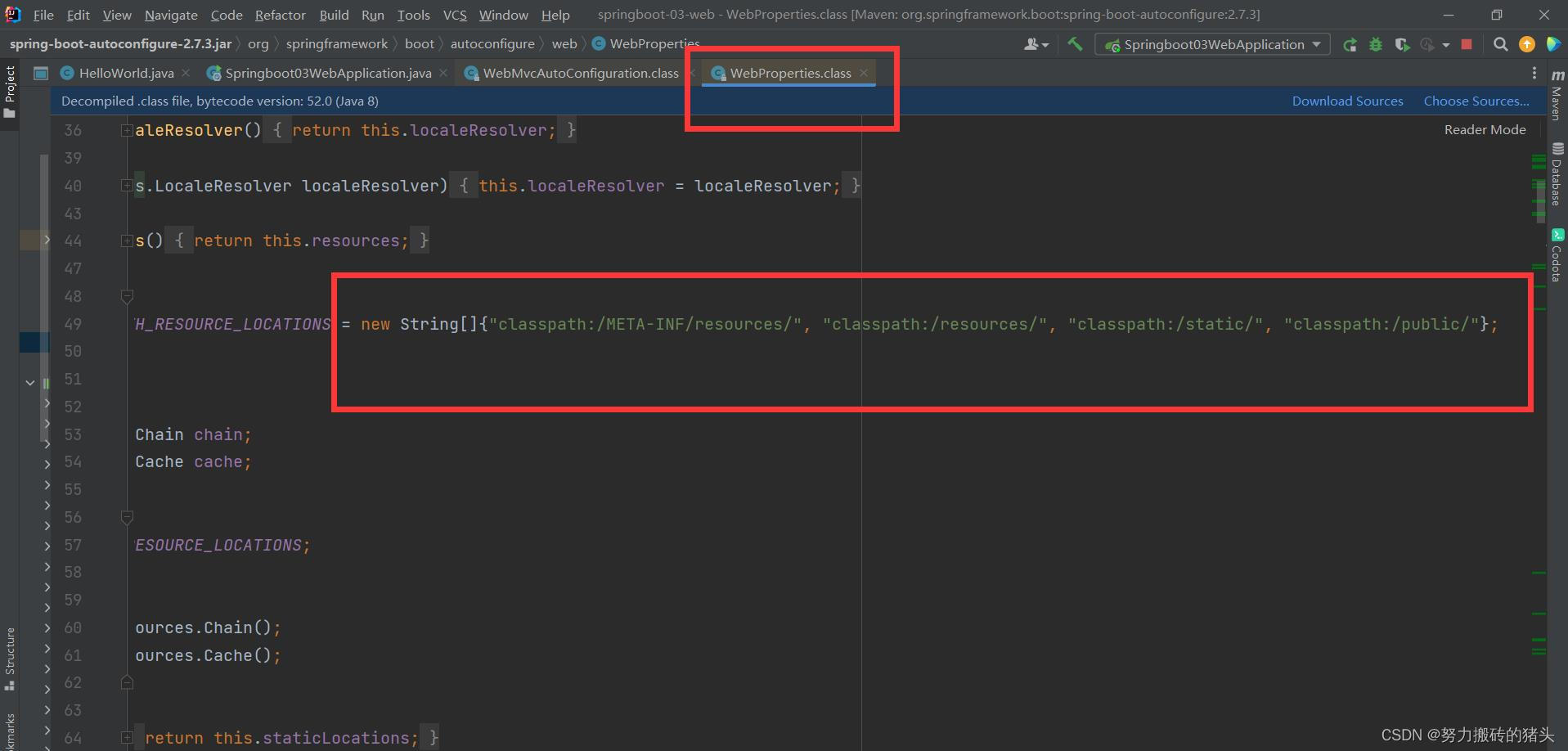
Task: Start debugging with the green bug icon
Action: (x=1376, y=45)
